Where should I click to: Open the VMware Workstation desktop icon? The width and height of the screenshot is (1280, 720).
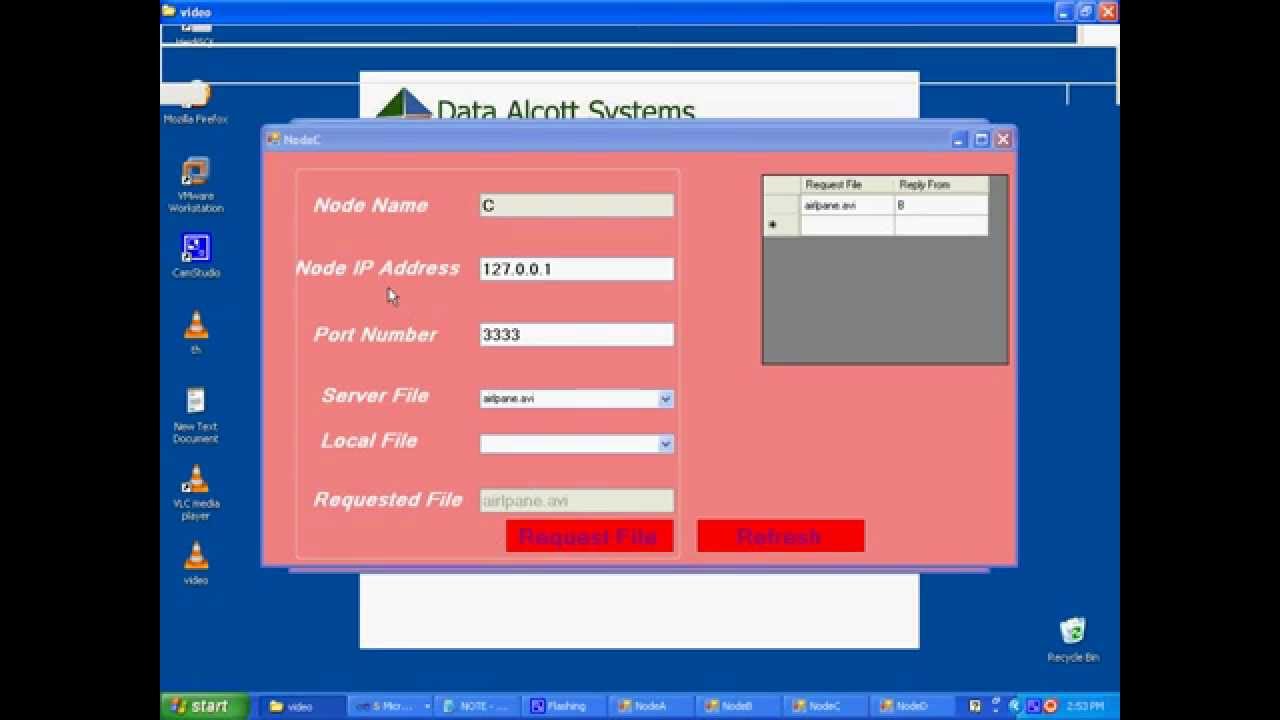click(x=196, y=184)
